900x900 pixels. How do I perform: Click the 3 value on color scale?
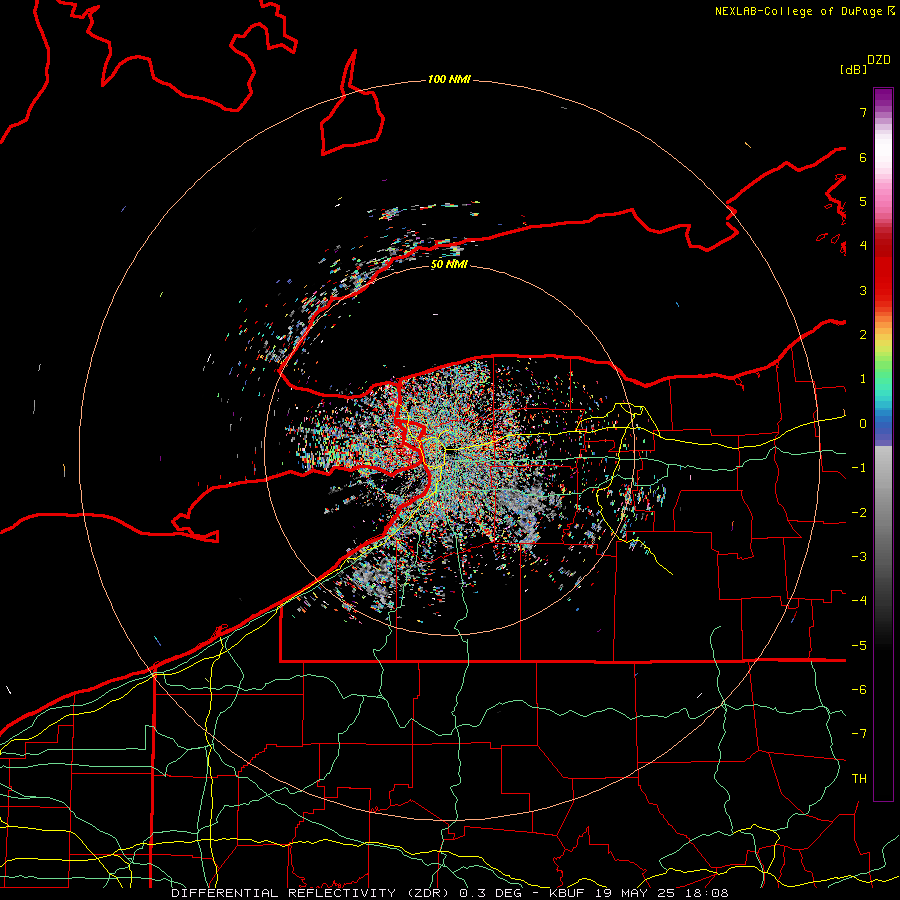(863, 290)
